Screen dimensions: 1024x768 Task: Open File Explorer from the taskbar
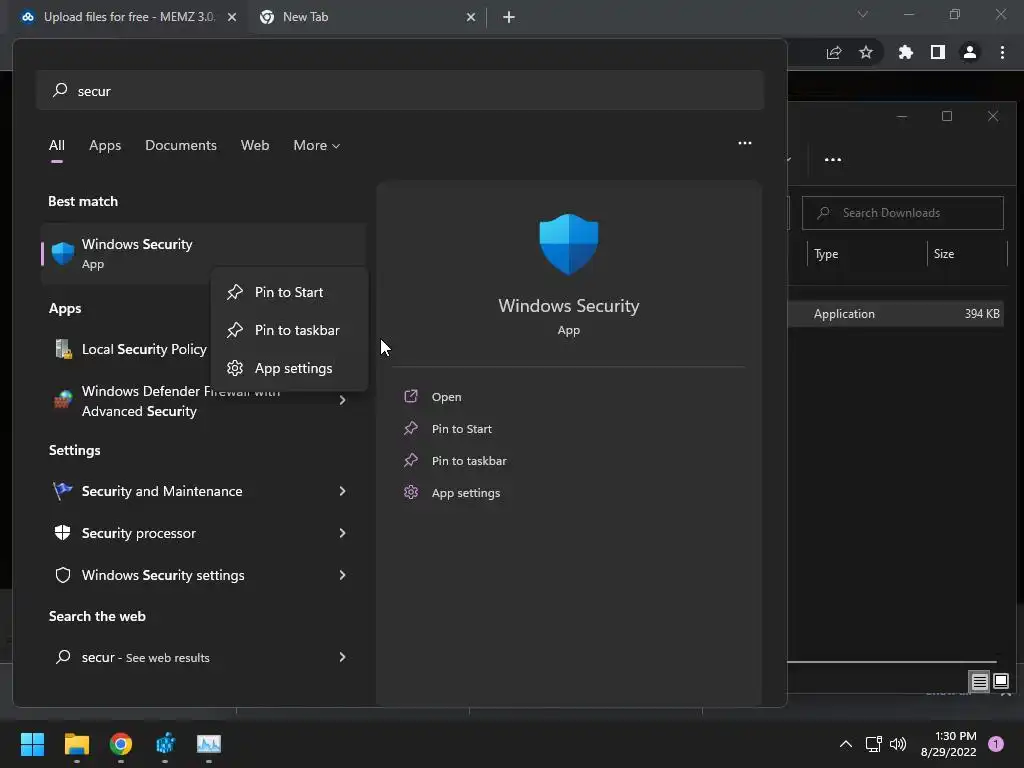tap(76, 744)
